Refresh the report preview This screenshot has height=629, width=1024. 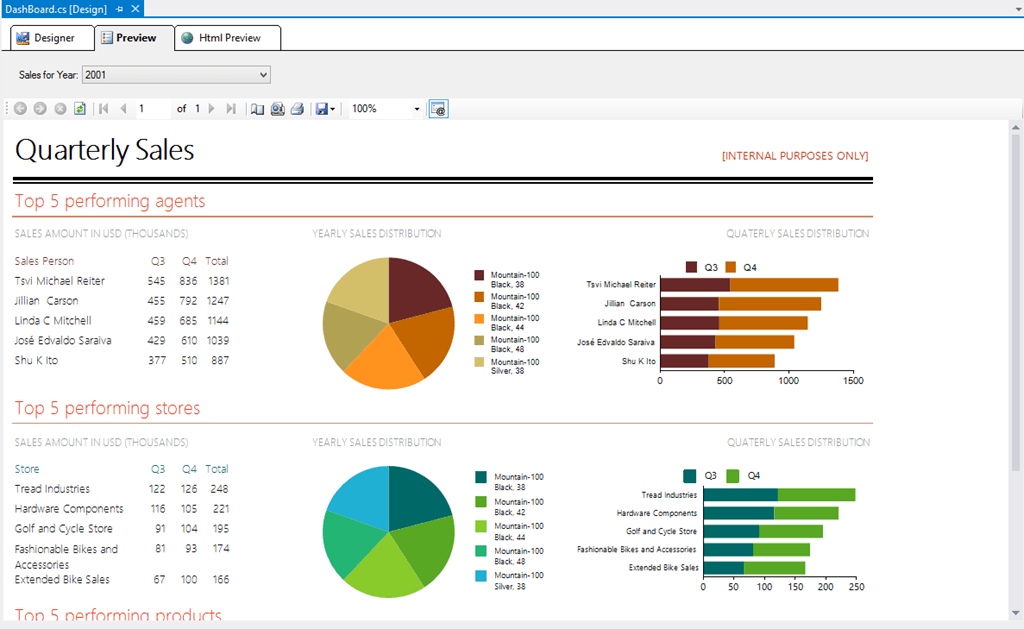click(x=80, y=108)
